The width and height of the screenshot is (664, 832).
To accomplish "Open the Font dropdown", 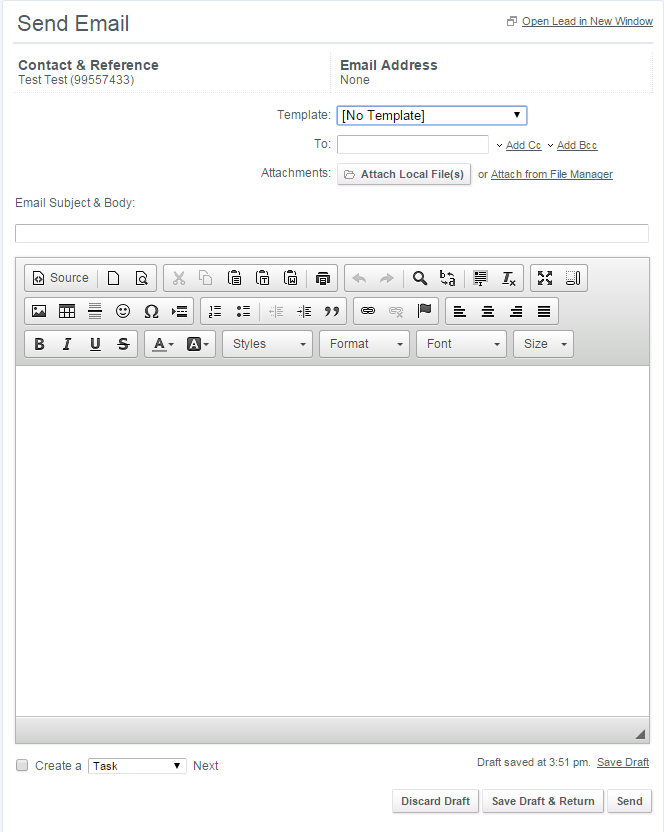I will (461, 344).
